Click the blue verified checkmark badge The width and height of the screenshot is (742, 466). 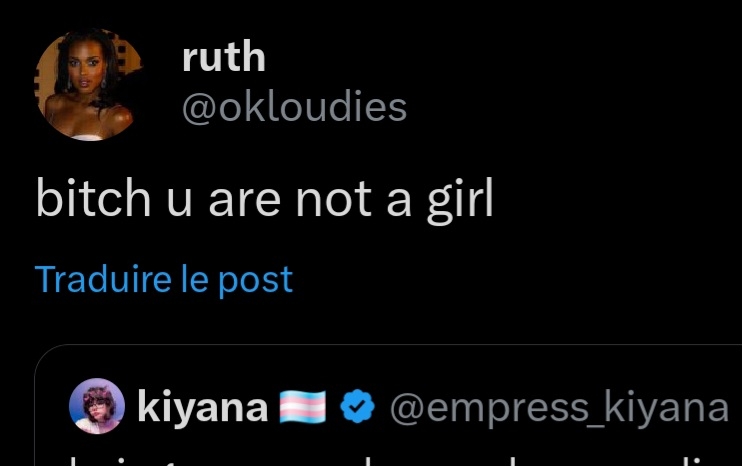(x=358, y=407)
